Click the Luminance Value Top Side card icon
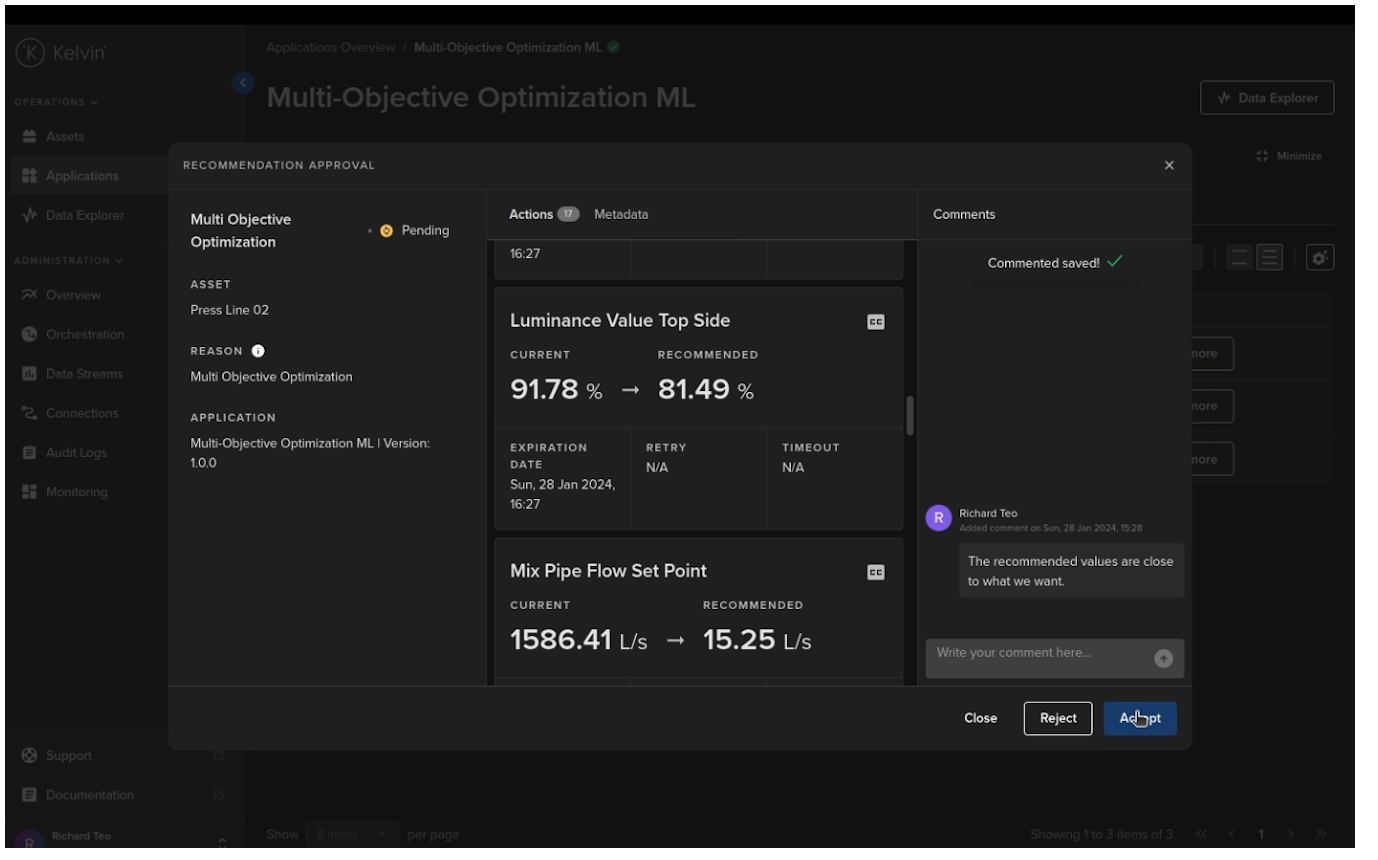The height and width of the screenshot is (860, 1378). 875,322
